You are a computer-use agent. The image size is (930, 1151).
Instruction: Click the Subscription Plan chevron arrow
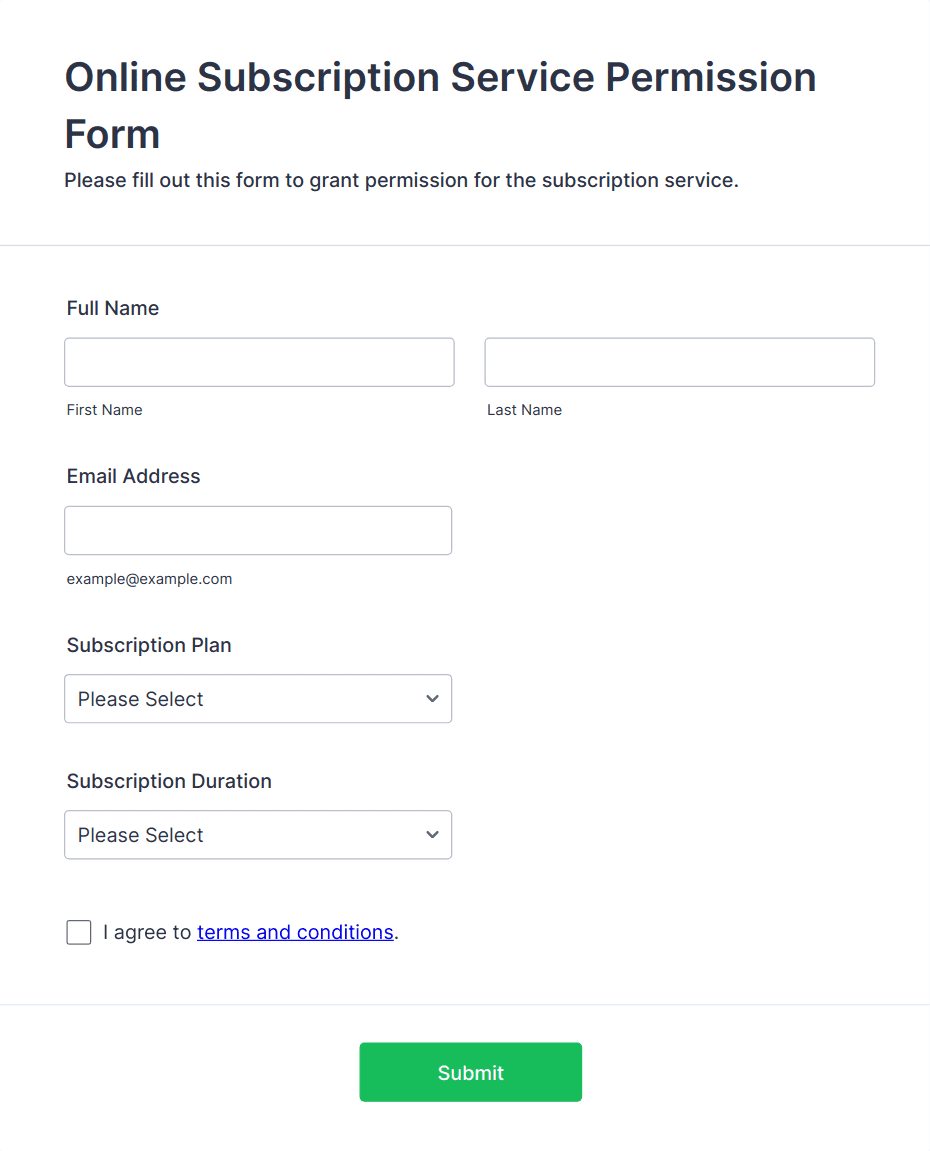tap(432, 699)
